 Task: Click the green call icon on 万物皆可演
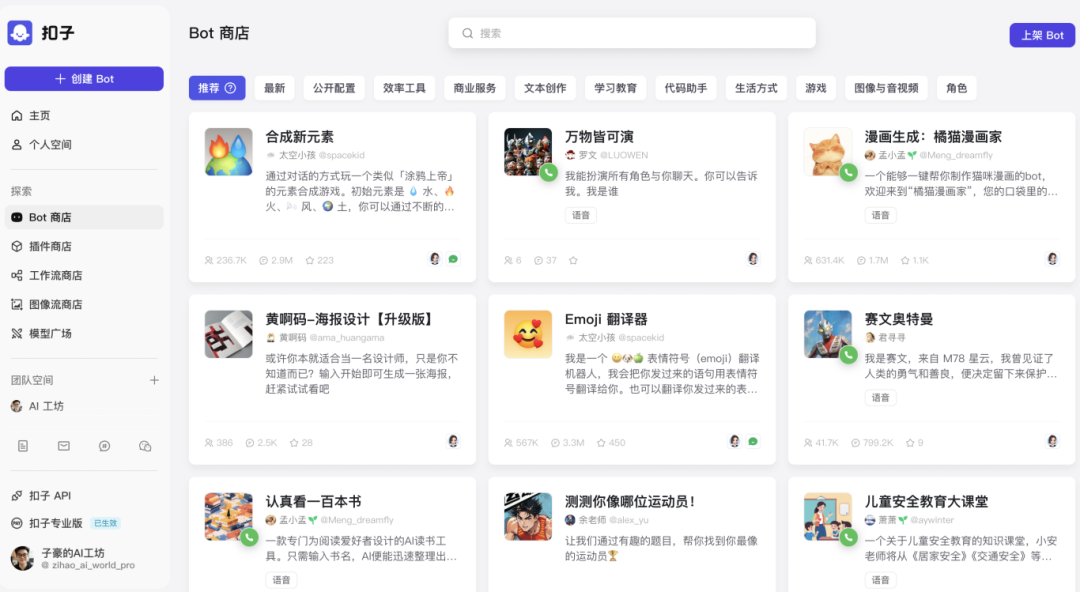548,172
